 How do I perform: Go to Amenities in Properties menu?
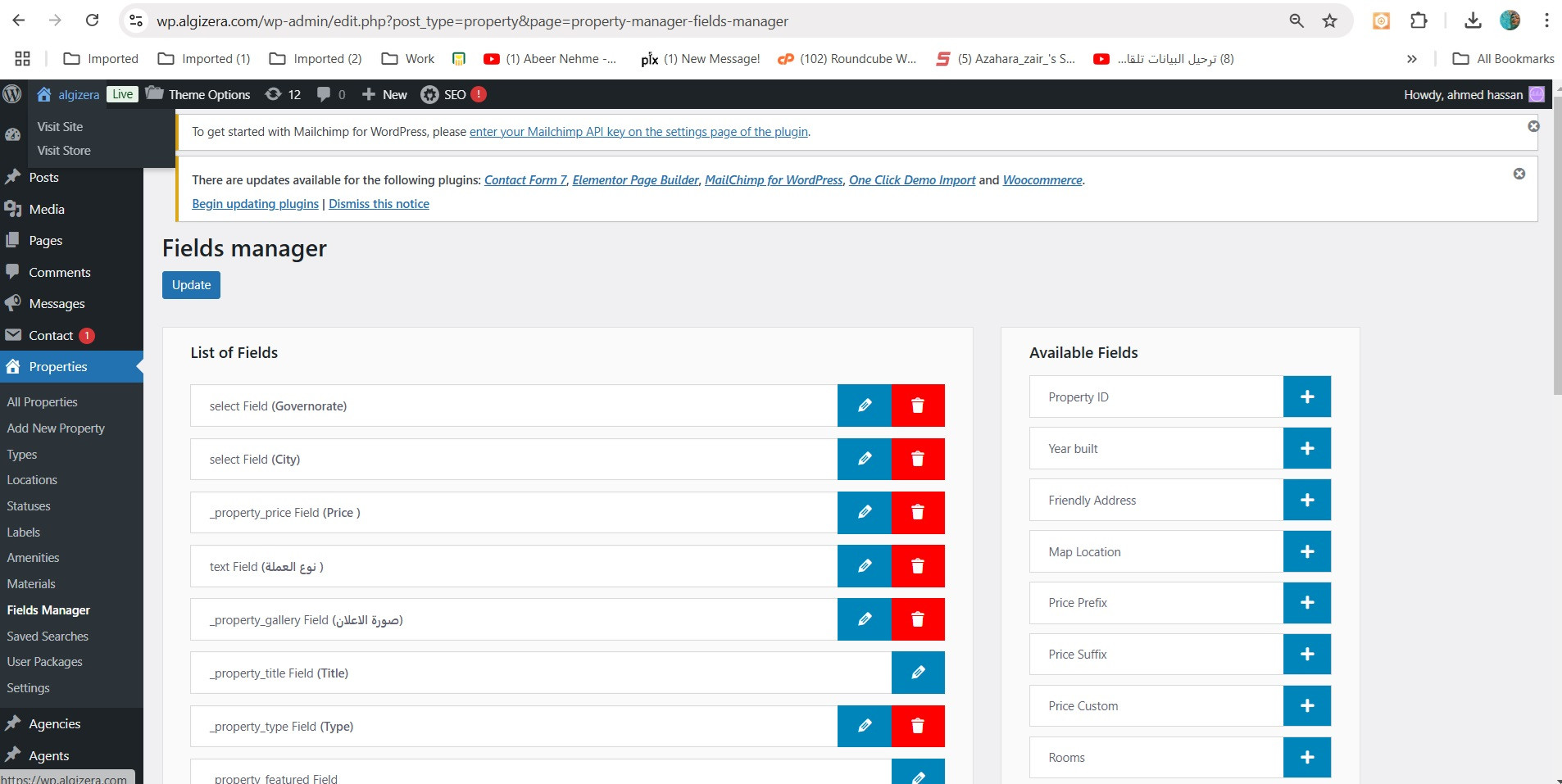point(33,558)
